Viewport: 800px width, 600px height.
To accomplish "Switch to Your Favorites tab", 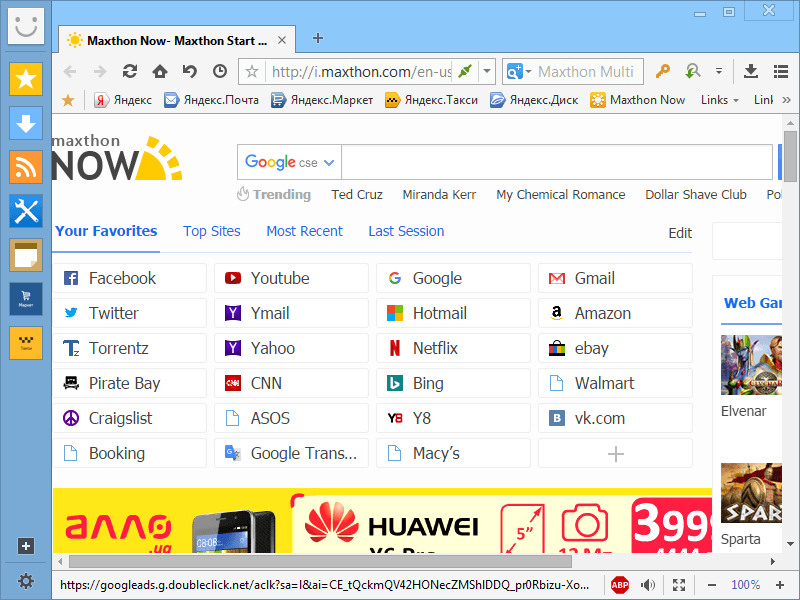I will pyautogui.click(x=106, y=231).
